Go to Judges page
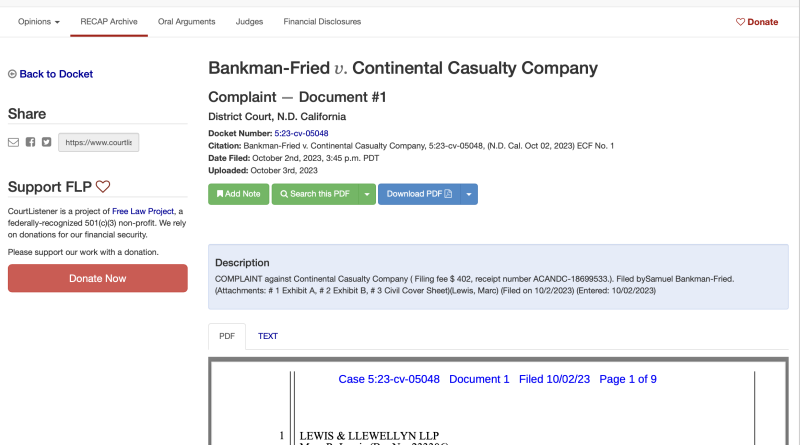This screenshot has width=800, height=445. (x=249, y=22)
